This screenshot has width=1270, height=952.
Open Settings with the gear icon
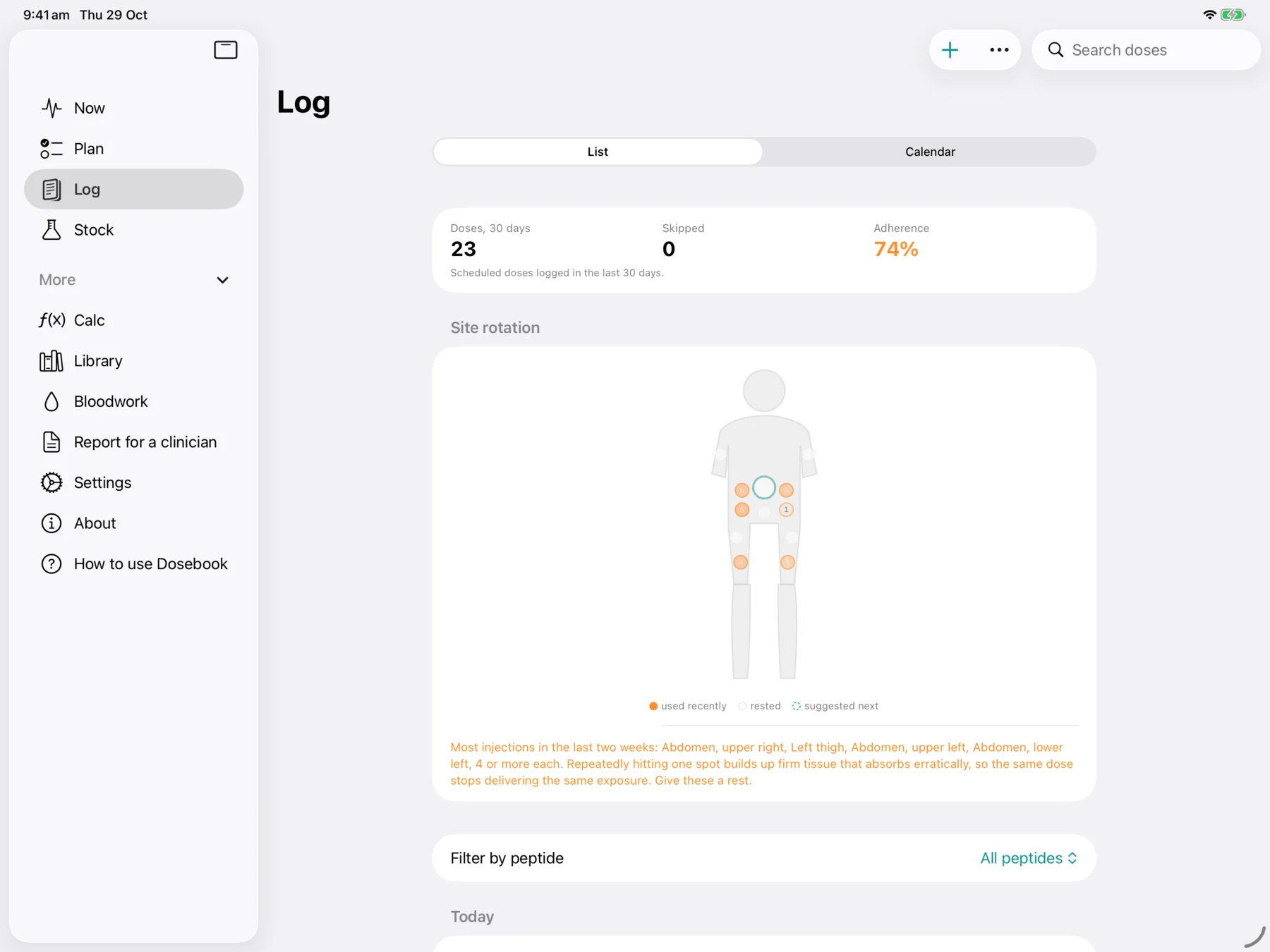click(52, 482)
